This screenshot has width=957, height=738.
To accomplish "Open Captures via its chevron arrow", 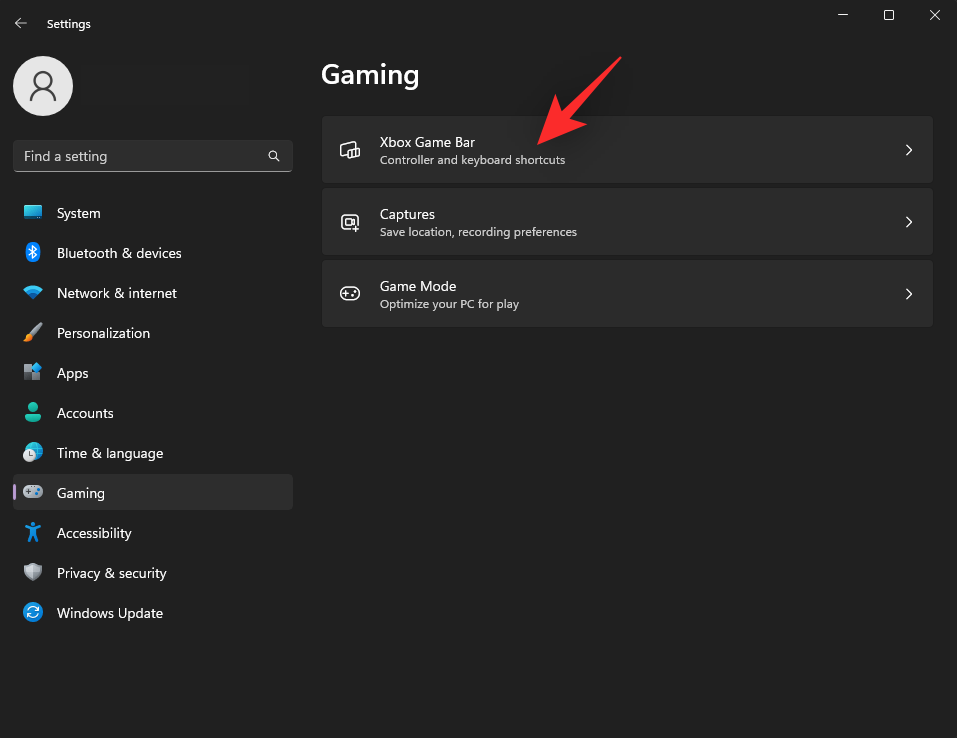I will [908, 221].
